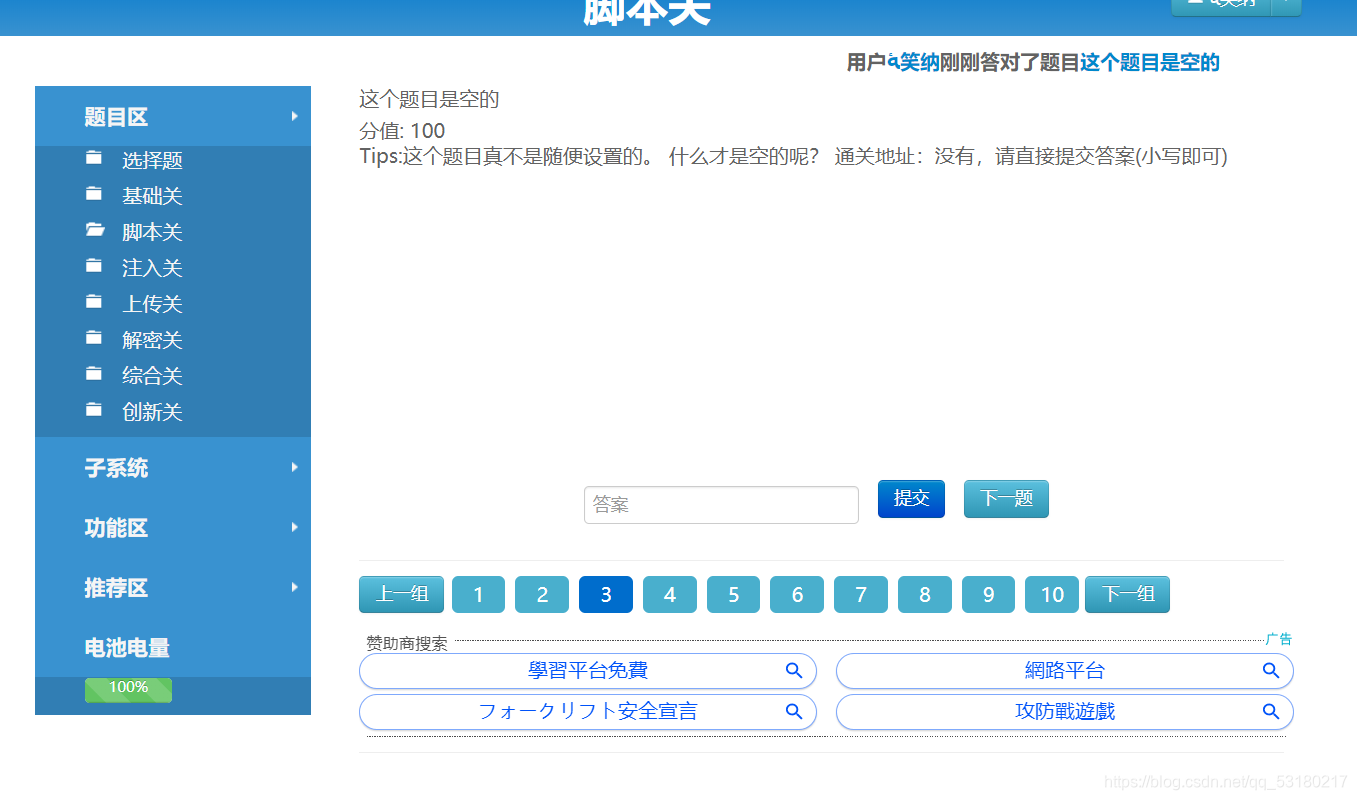Viewport: 1357px width, 800px height.
Task: Go to next question with 下一题
Action: (1006, 499)
